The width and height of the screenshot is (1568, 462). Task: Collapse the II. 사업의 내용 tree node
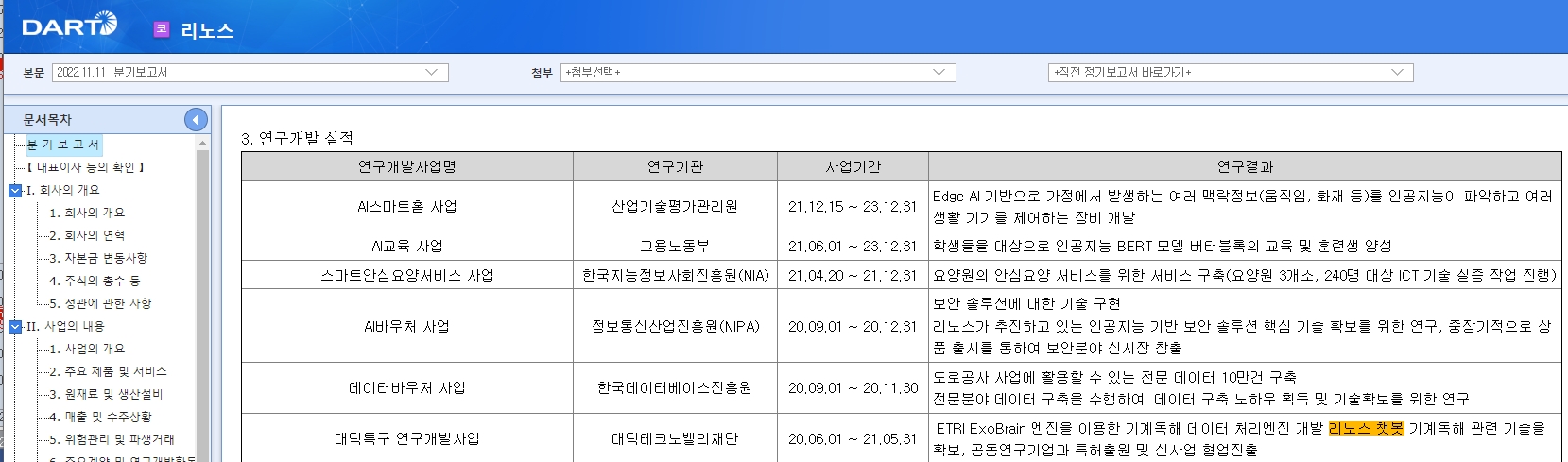click(x=15, y=326)
